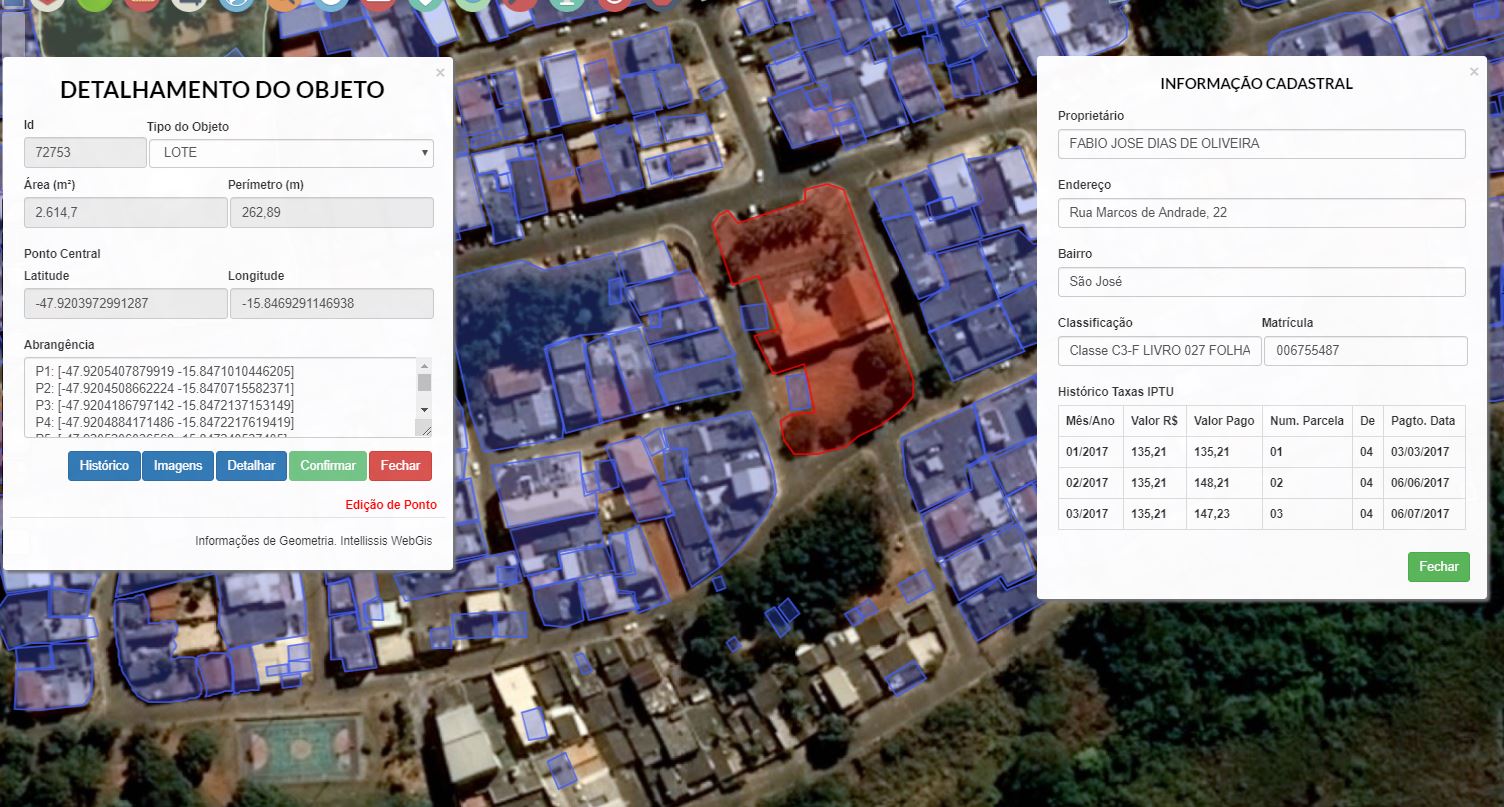The width and height of the screenshot is (1504, 807).
Task: Click the Endereço field with Rua Marcos
Action: 1261,213
